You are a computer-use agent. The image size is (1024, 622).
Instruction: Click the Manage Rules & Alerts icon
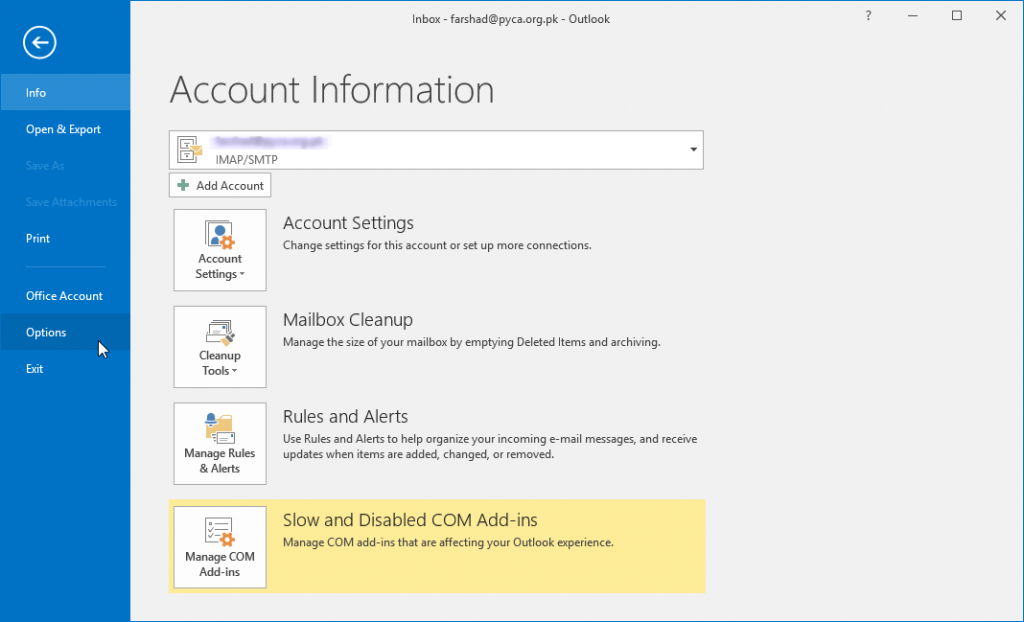pos(219,427)
